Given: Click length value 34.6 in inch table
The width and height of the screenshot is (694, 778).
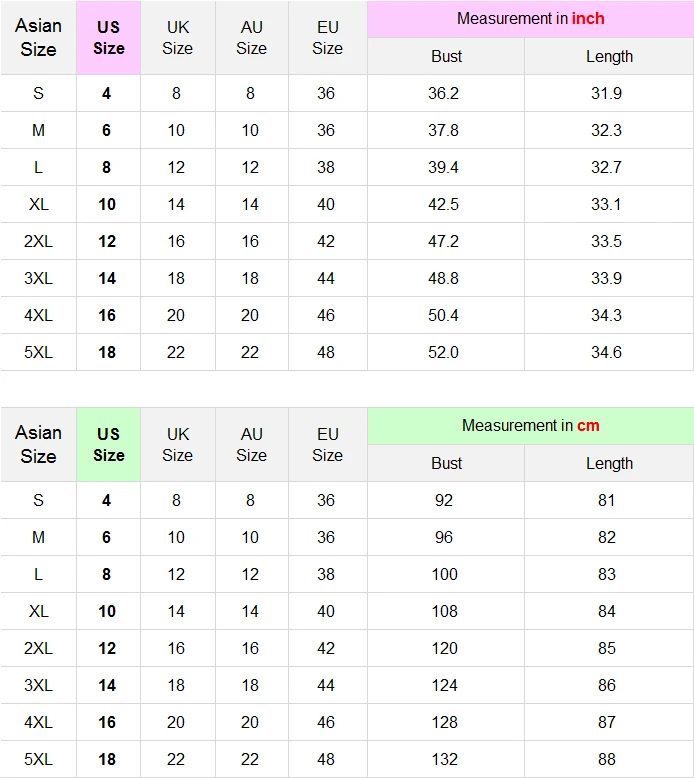Looking at the screenshot, I should pyautogui.click(x=606, y=352).
